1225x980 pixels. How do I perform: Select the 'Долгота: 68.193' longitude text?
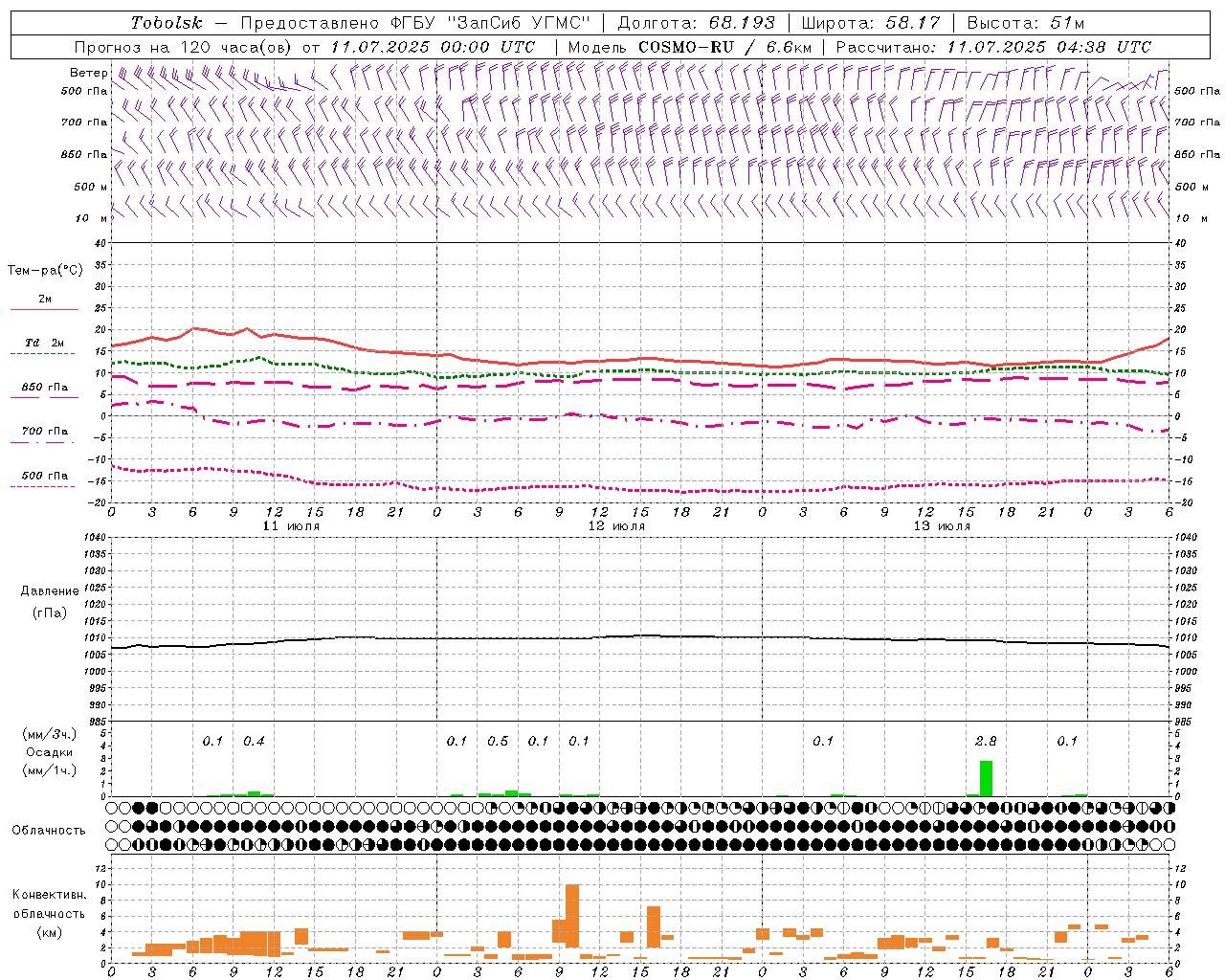pyautogui.click(x=697, y=23)
